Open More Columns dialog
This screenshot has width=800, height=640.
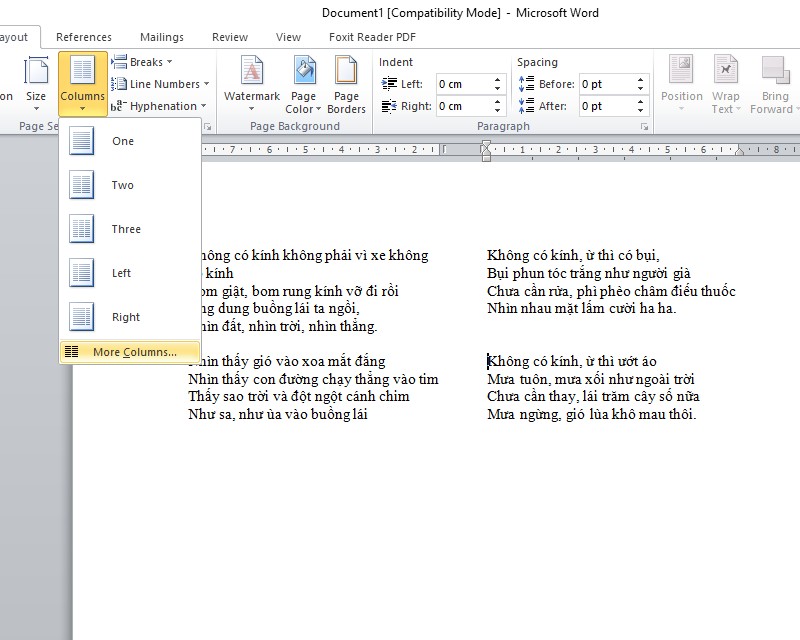pyautogui.click(x=130, y=352)
